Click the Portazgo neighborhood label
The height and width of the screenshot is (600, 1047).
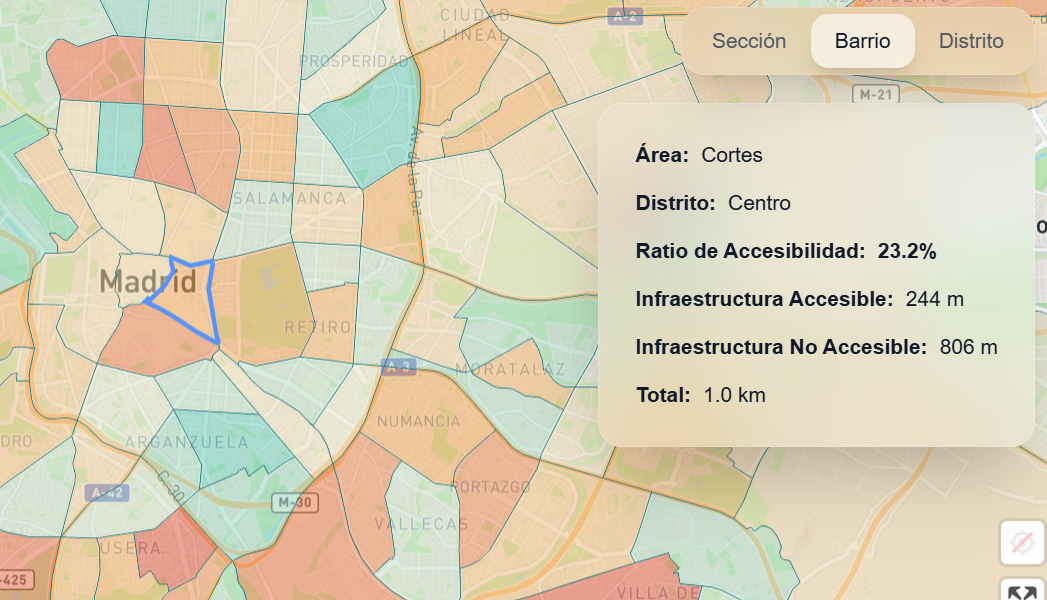click(x=490, y=486)
